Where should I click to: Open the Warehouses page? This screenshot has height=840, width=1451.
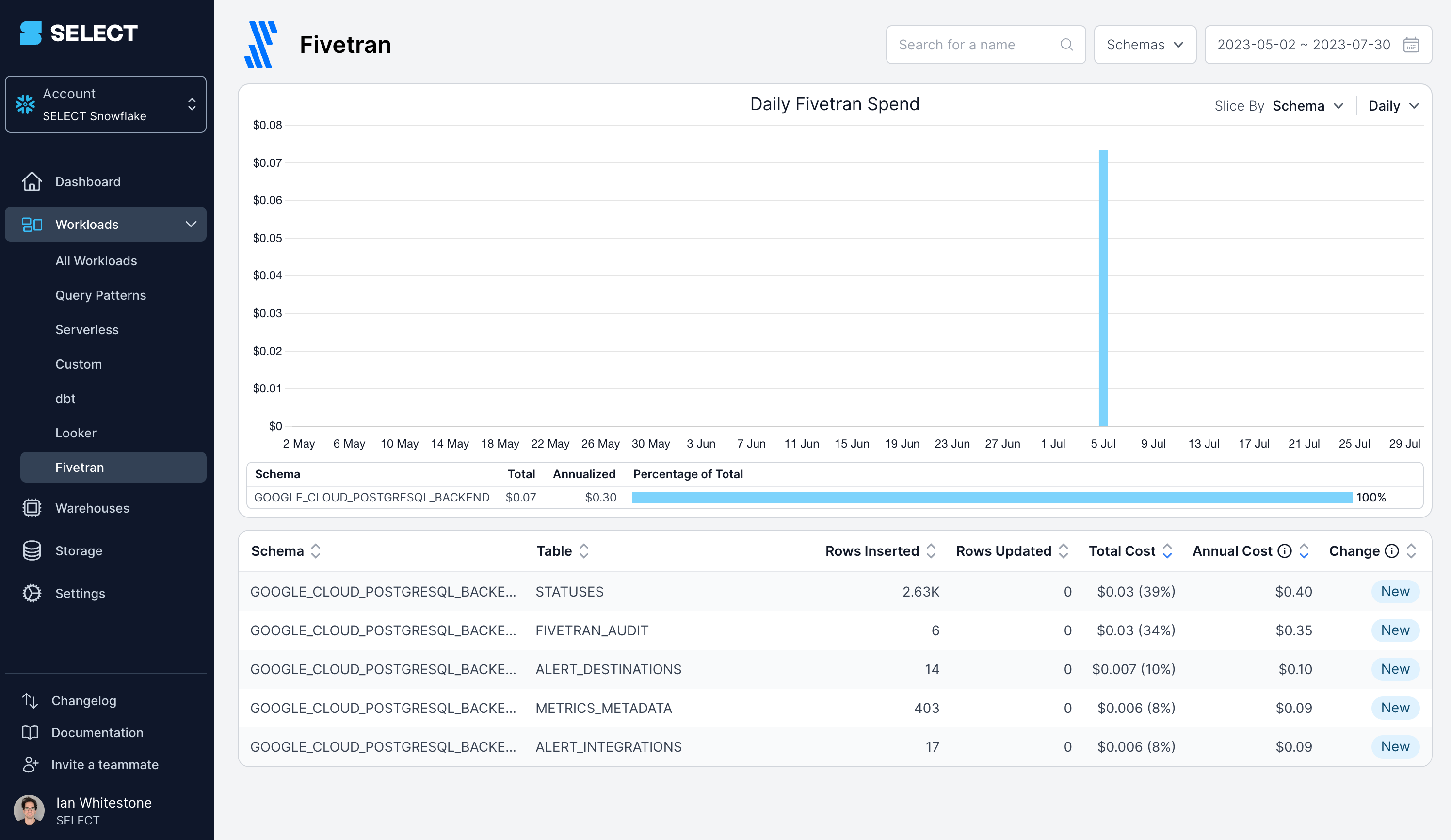(x=92, y=508)
